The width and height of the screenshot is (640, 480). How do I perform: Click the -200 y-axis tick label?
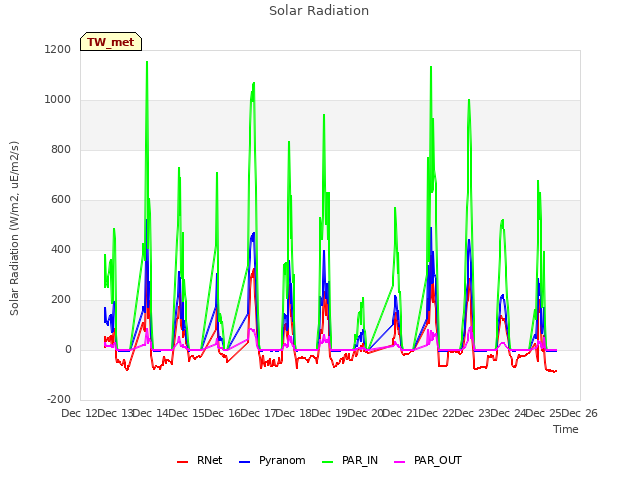[59, 400]
